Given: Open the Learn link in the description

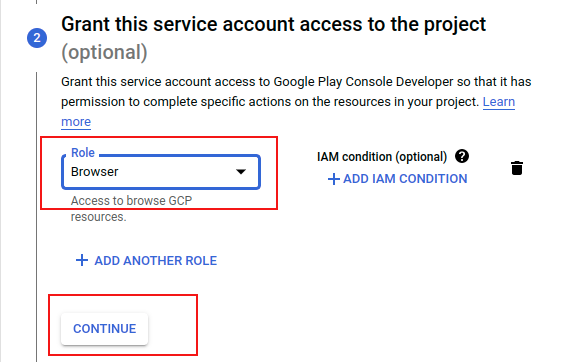Looking at the screenshot, I should (499, 102).
